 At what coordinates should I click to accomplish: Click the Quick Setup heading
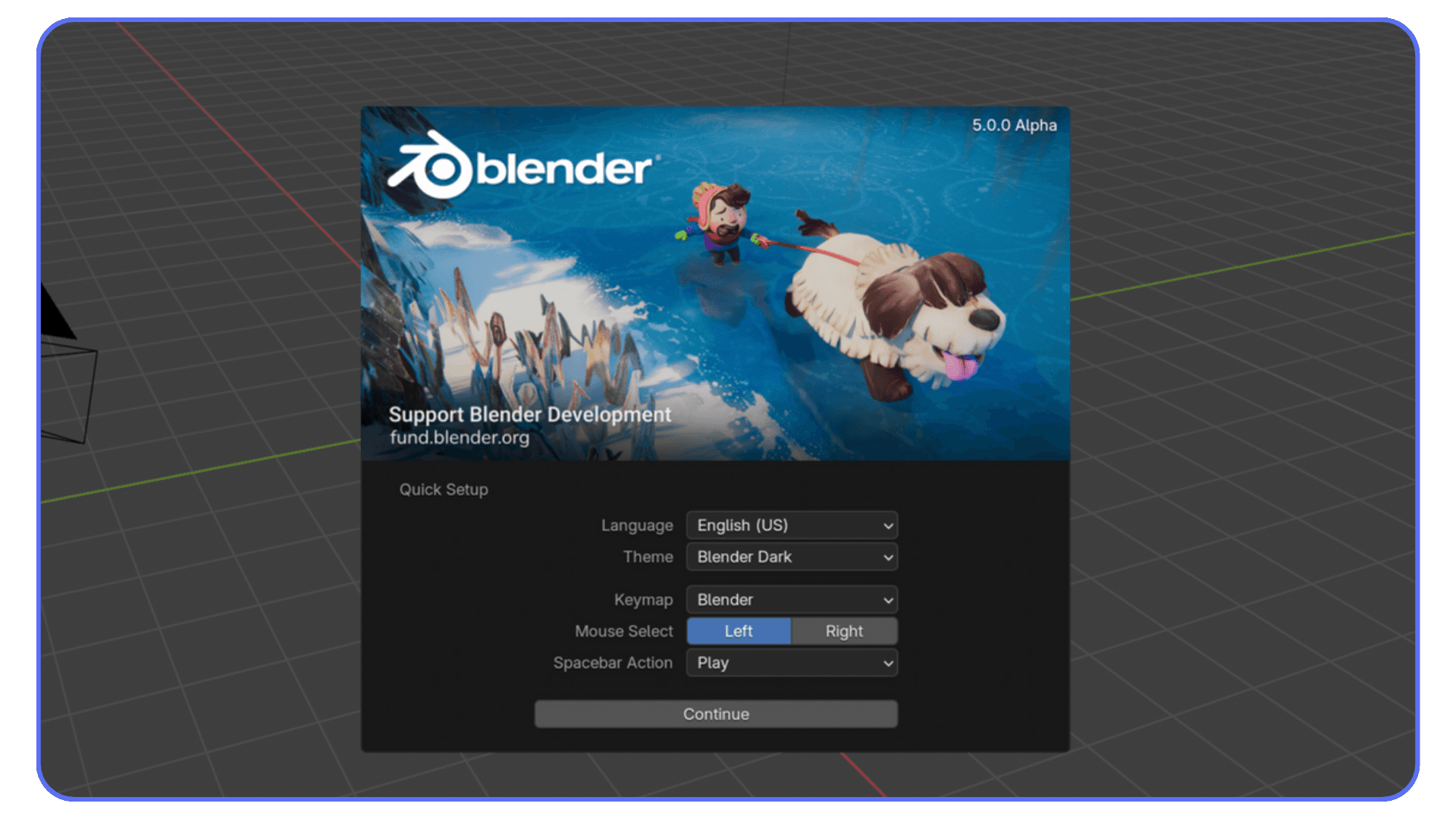(x=444, y=489)
